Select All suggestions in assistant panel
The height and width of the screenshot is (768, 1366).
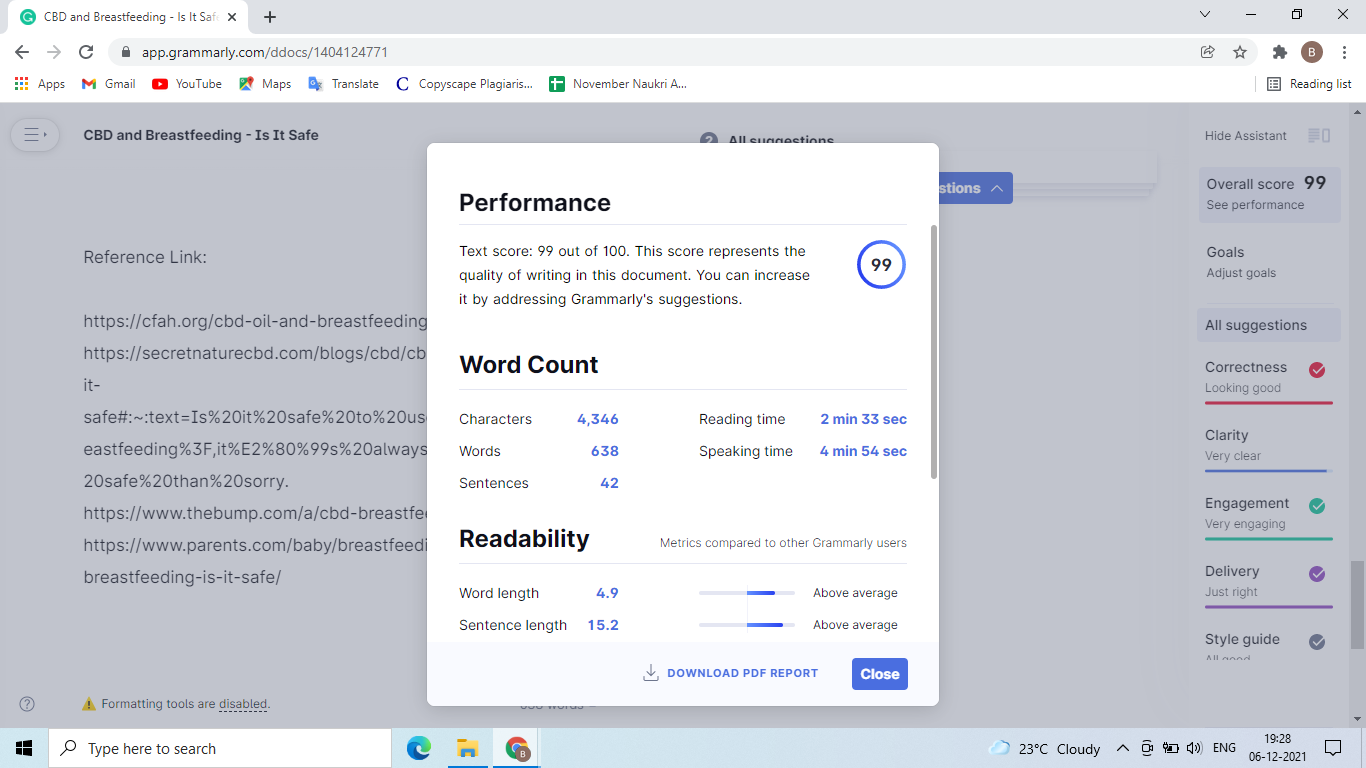point(1269,325)
